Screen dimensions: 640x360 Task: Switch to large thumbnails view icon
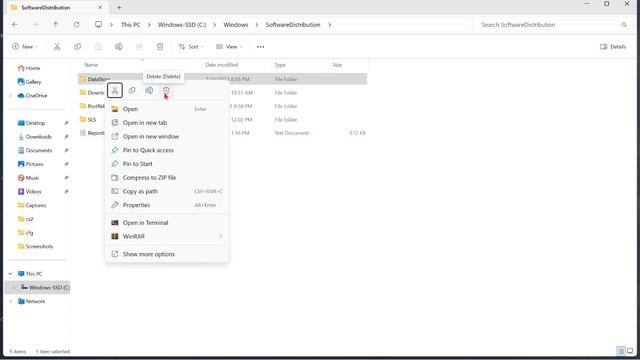click(x=630, y=351)
